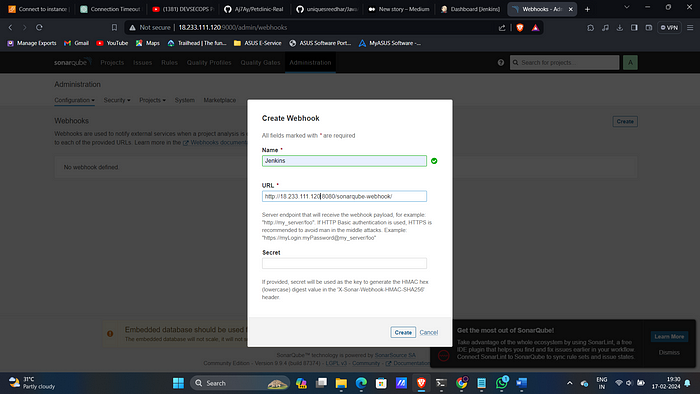Toggle the browser sidebar panel icon
Viewport: 700px width, 394px height.
tap(634, 28)
